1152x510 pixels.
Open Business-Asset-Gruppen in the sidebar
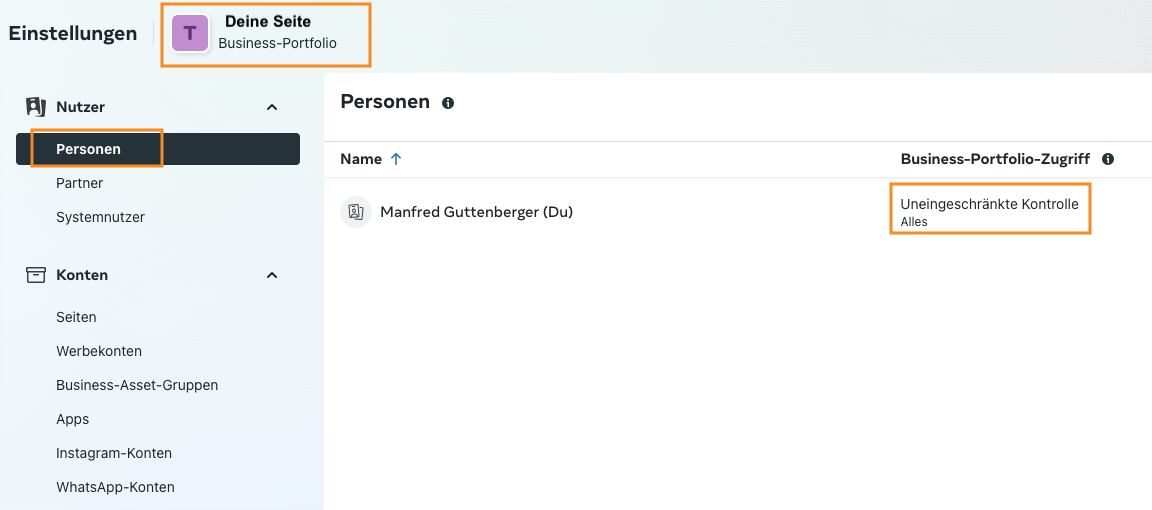[137, 385]
